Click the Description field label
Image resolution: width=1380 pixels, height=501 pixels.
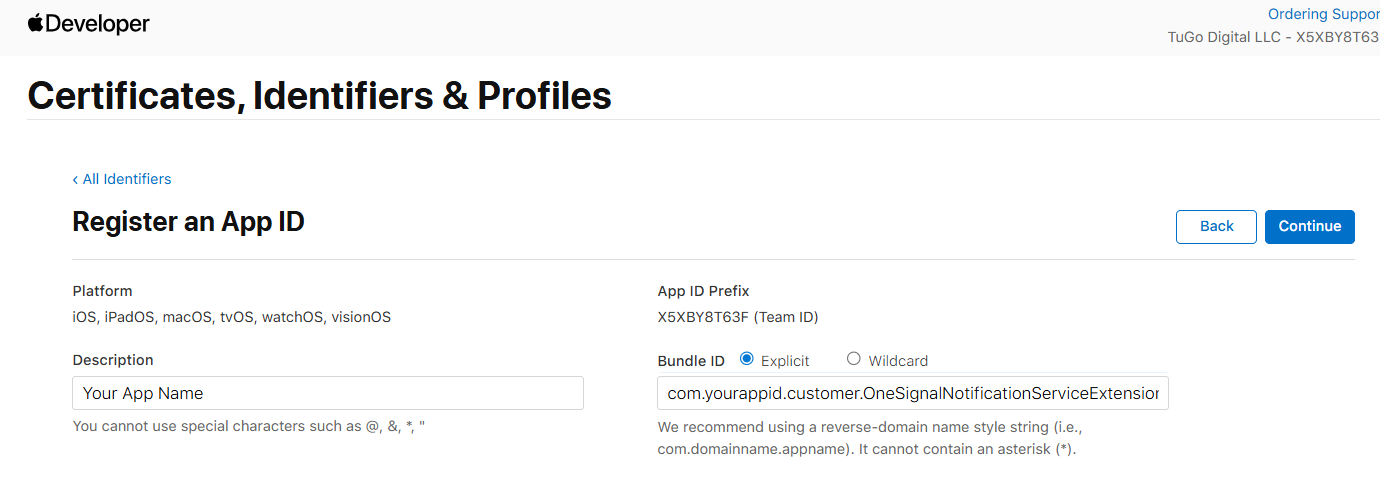(x=113, y=360)
